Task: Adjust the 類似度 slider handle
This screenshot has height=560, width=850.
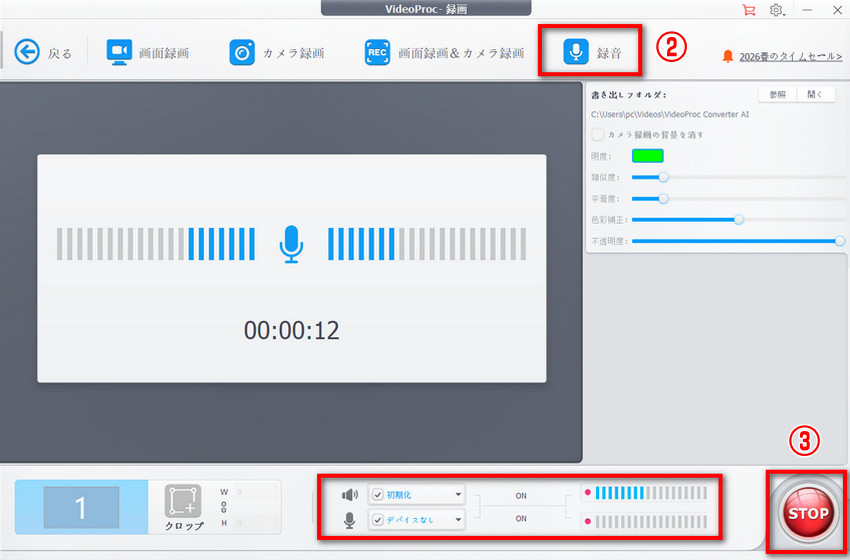Action: pos(663,177)
